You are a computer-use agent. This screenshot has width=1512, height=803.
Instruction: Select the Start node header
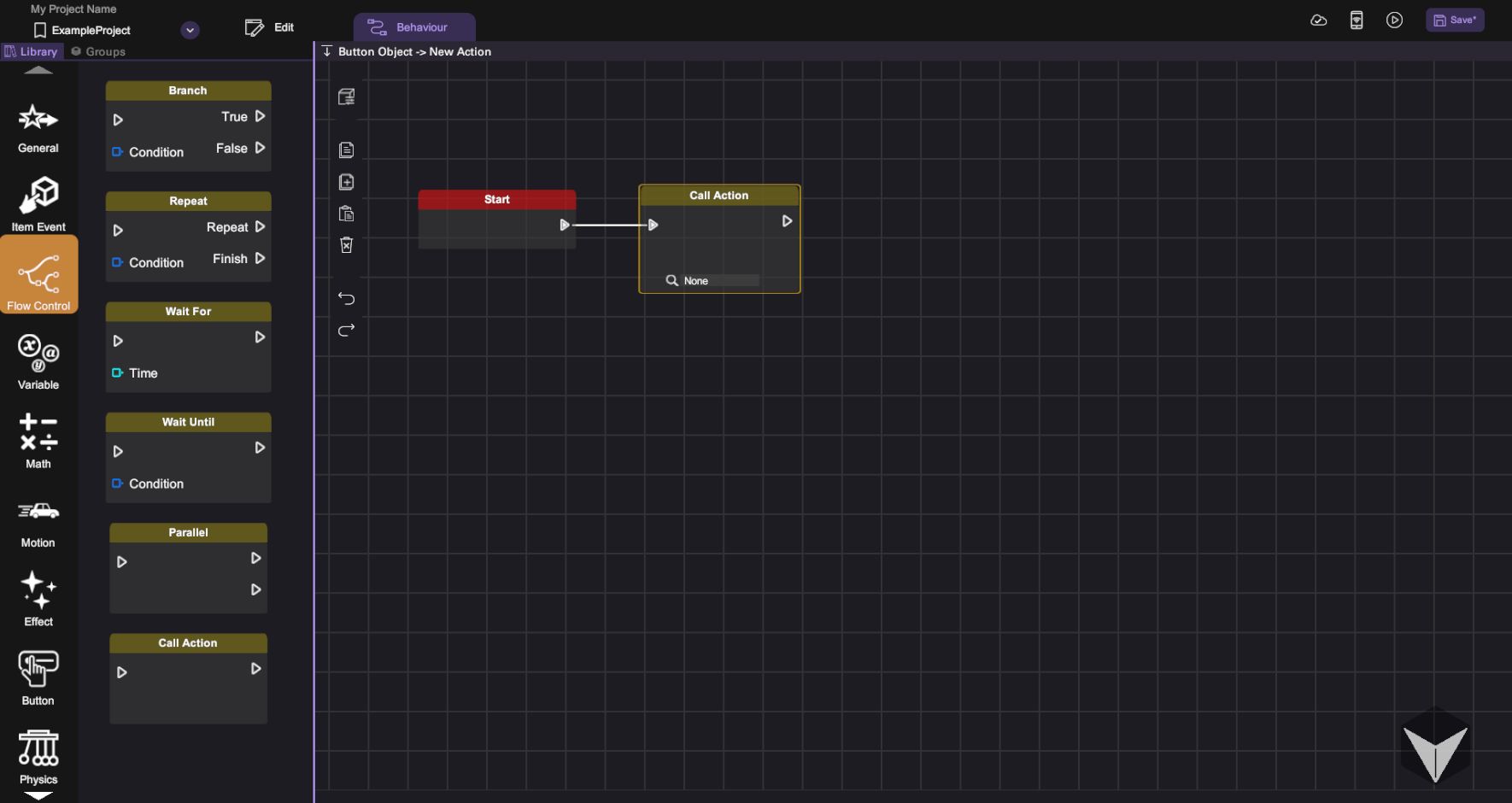496,199
